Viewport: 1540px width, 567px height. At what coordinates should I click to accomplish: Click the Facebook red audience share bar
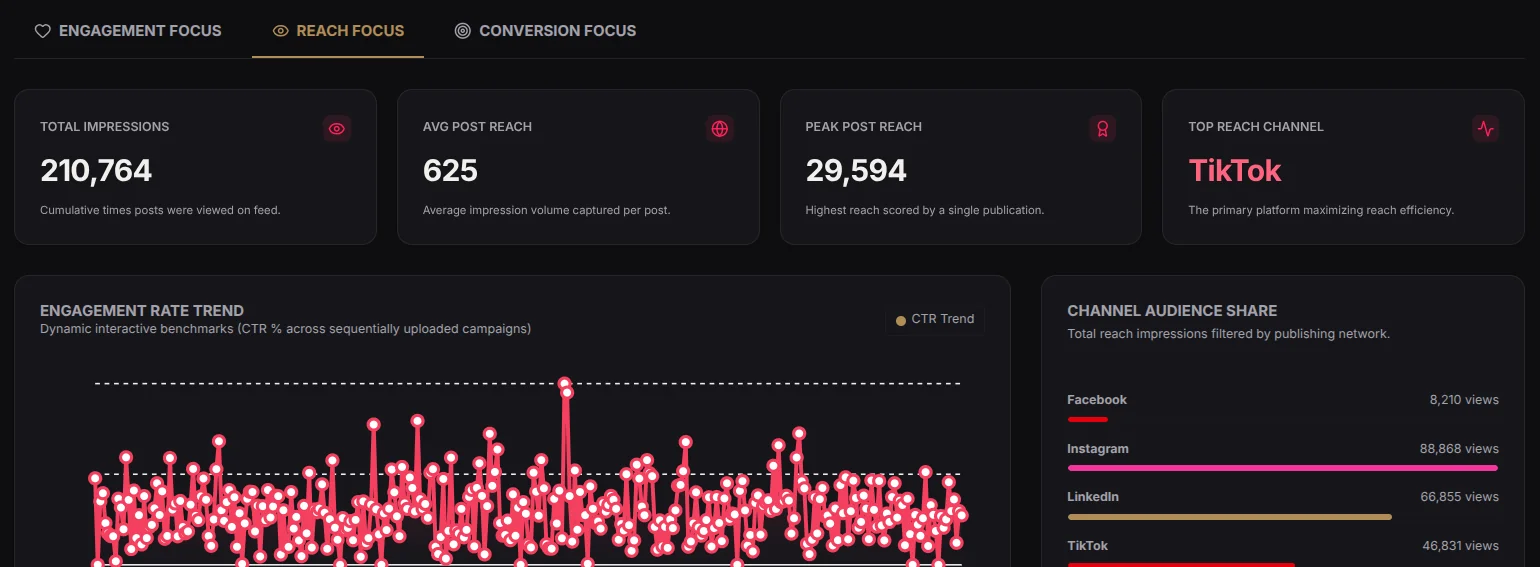point(1088,419)
